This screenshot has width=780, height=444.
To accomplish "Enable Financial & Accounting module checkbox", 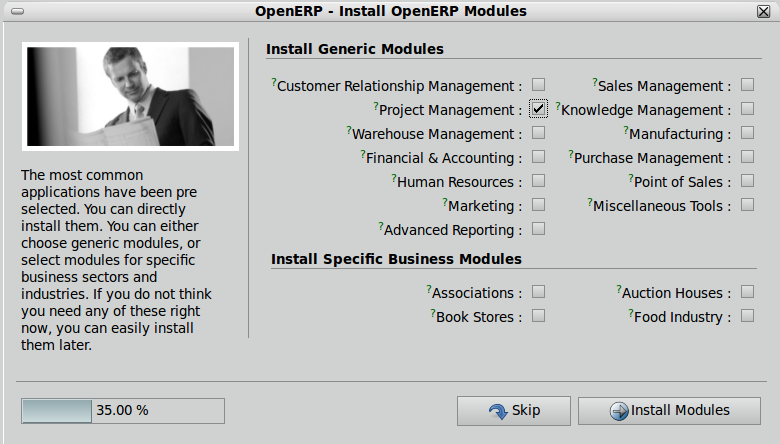I will pyautogui.click(x=538, y=157).
